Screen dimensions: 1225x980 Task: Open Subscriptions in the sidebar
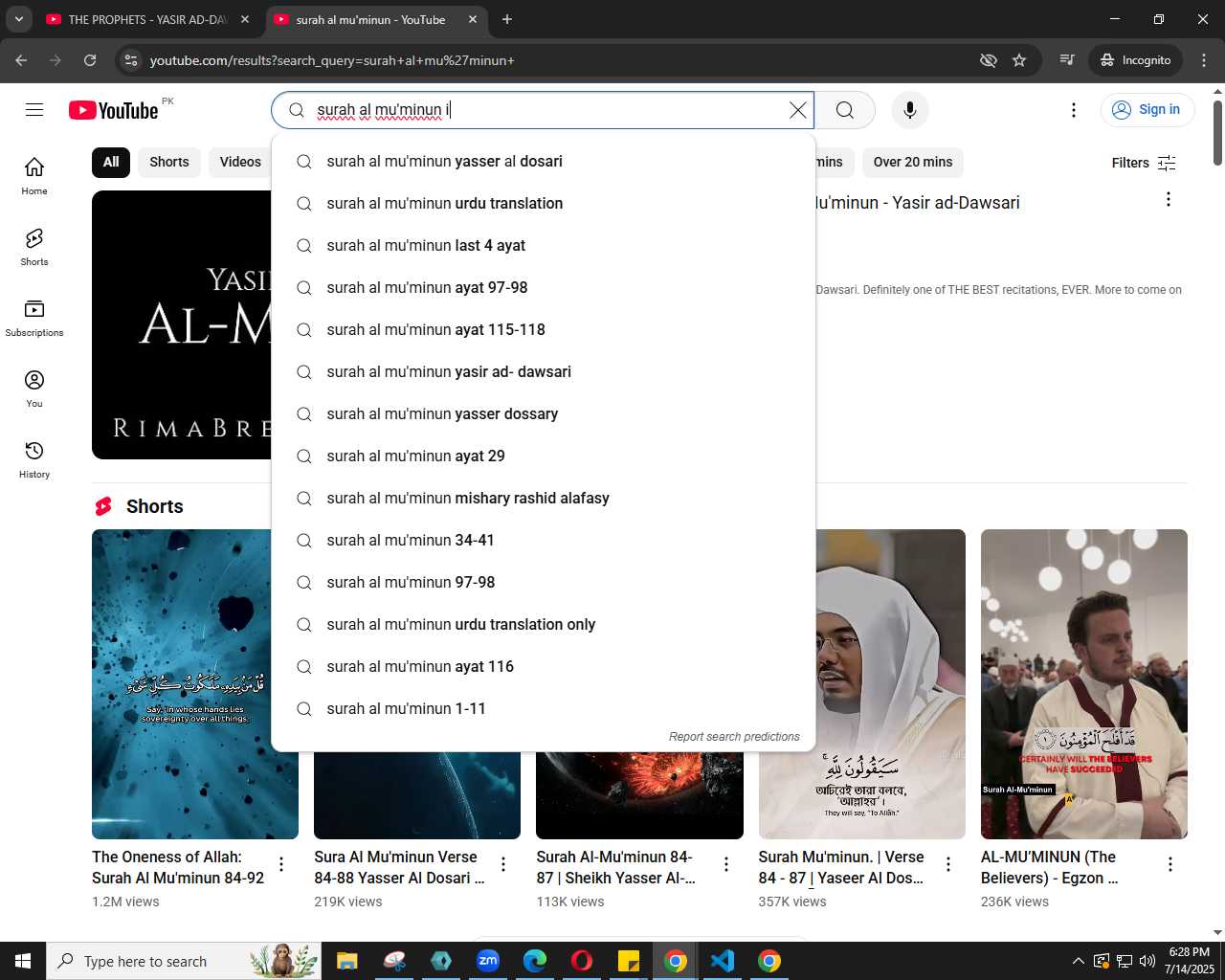[34, 318]
